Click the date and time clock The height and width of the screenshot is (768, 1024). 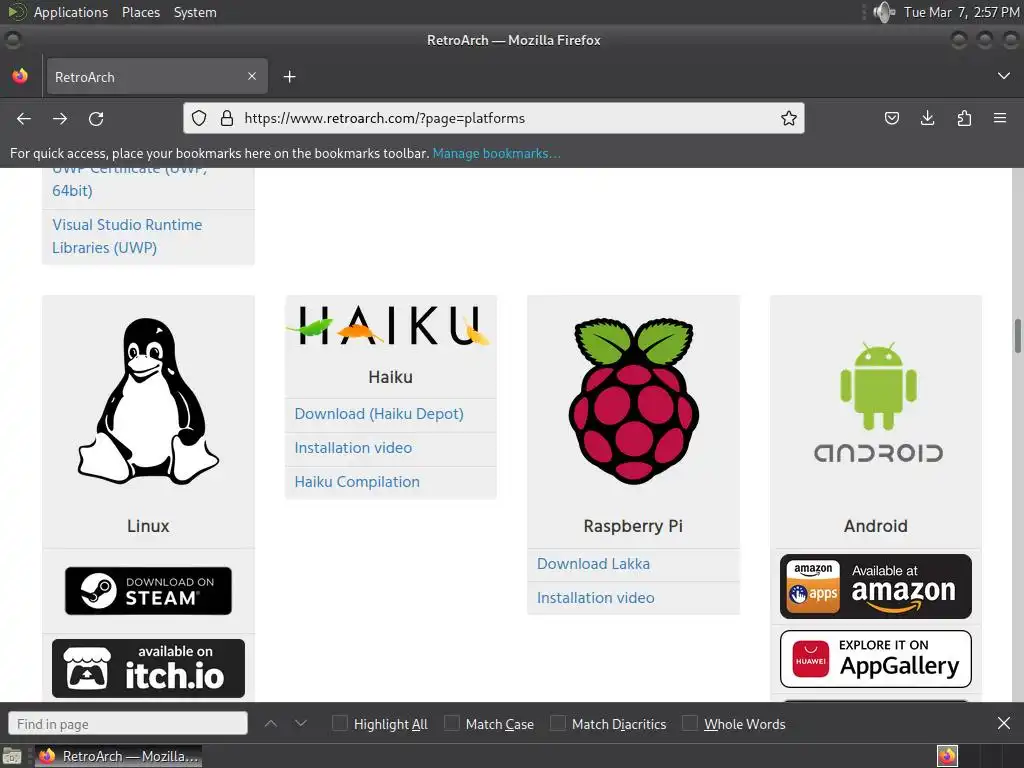(x=961, y=12)
